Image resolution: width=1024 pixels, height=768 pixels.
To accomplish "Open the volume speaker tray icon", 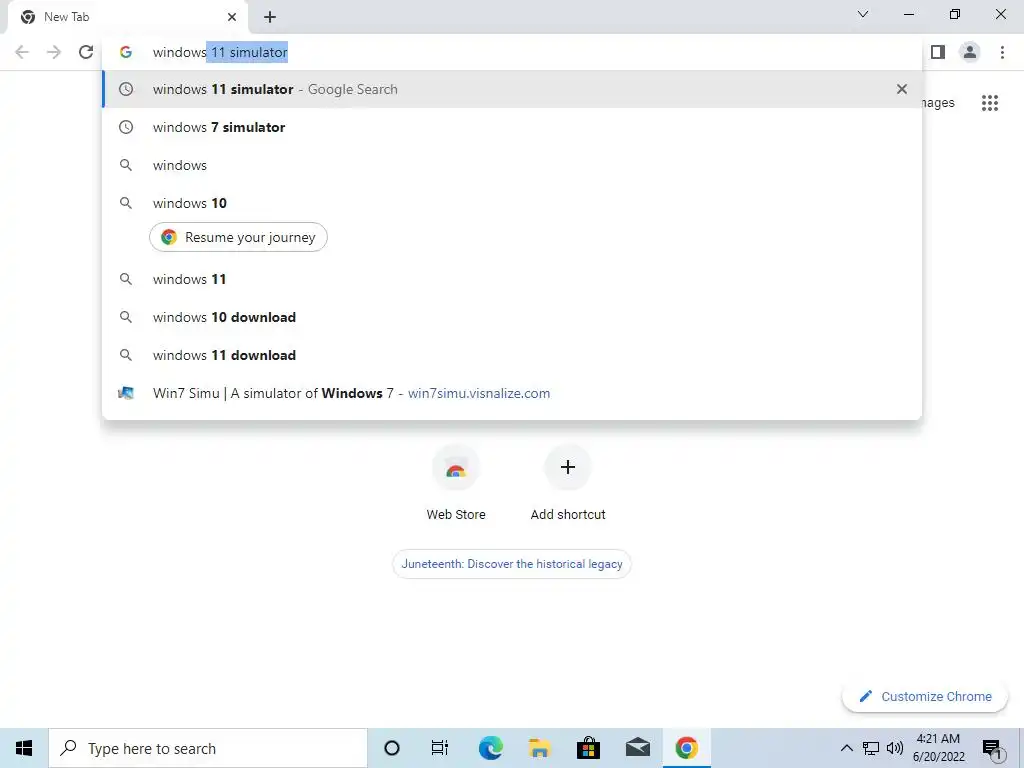I will click(895, 748).
